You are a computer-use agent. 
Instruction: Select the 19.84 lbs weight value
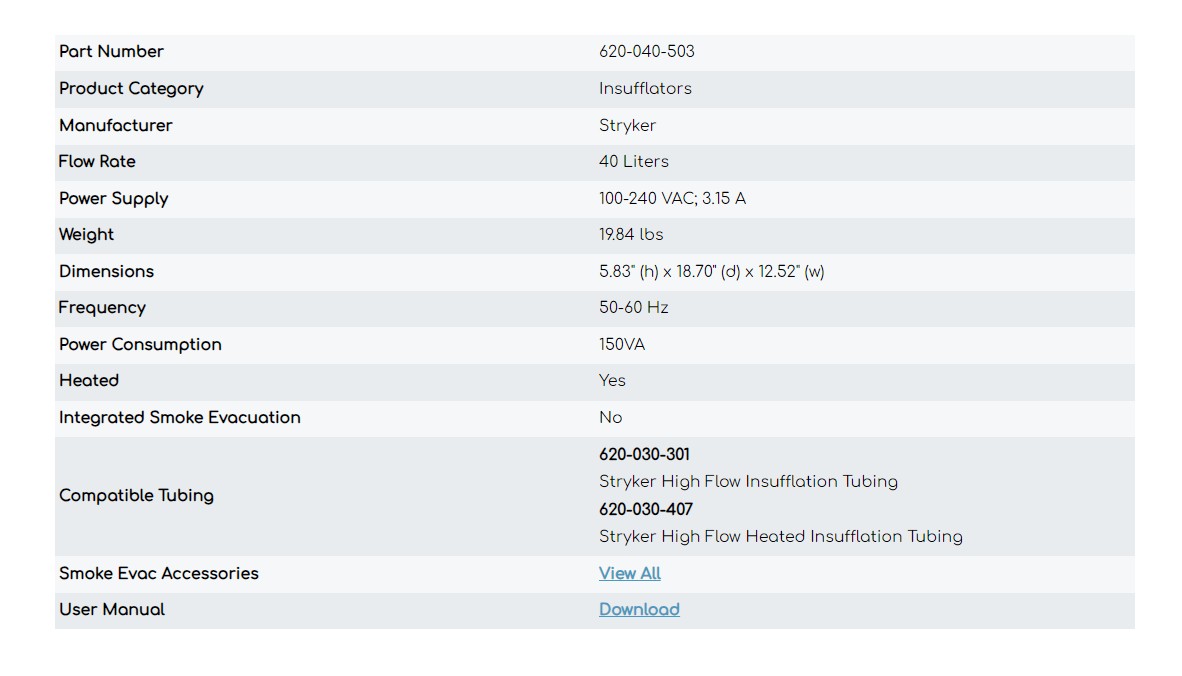(631, 235)
